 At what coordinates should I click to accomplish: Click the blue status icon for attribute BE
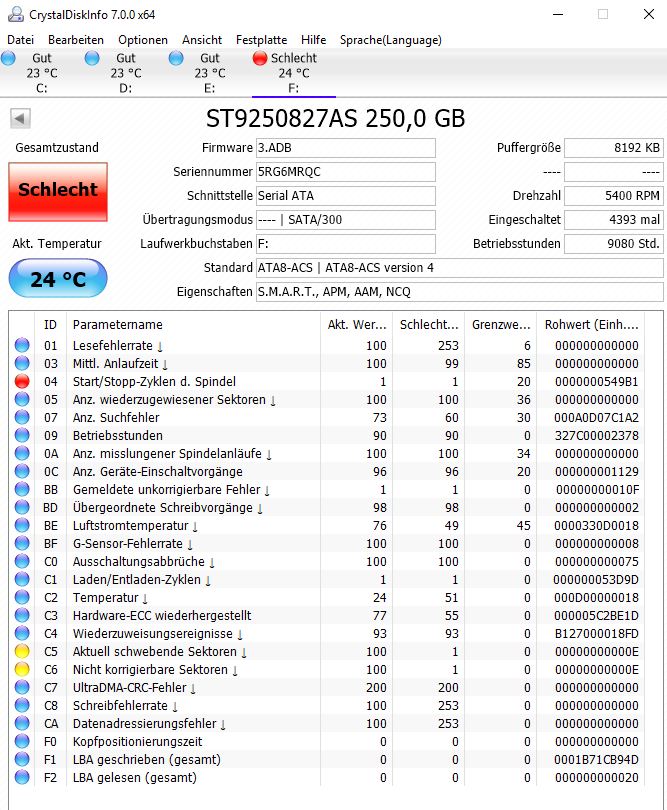22,525
